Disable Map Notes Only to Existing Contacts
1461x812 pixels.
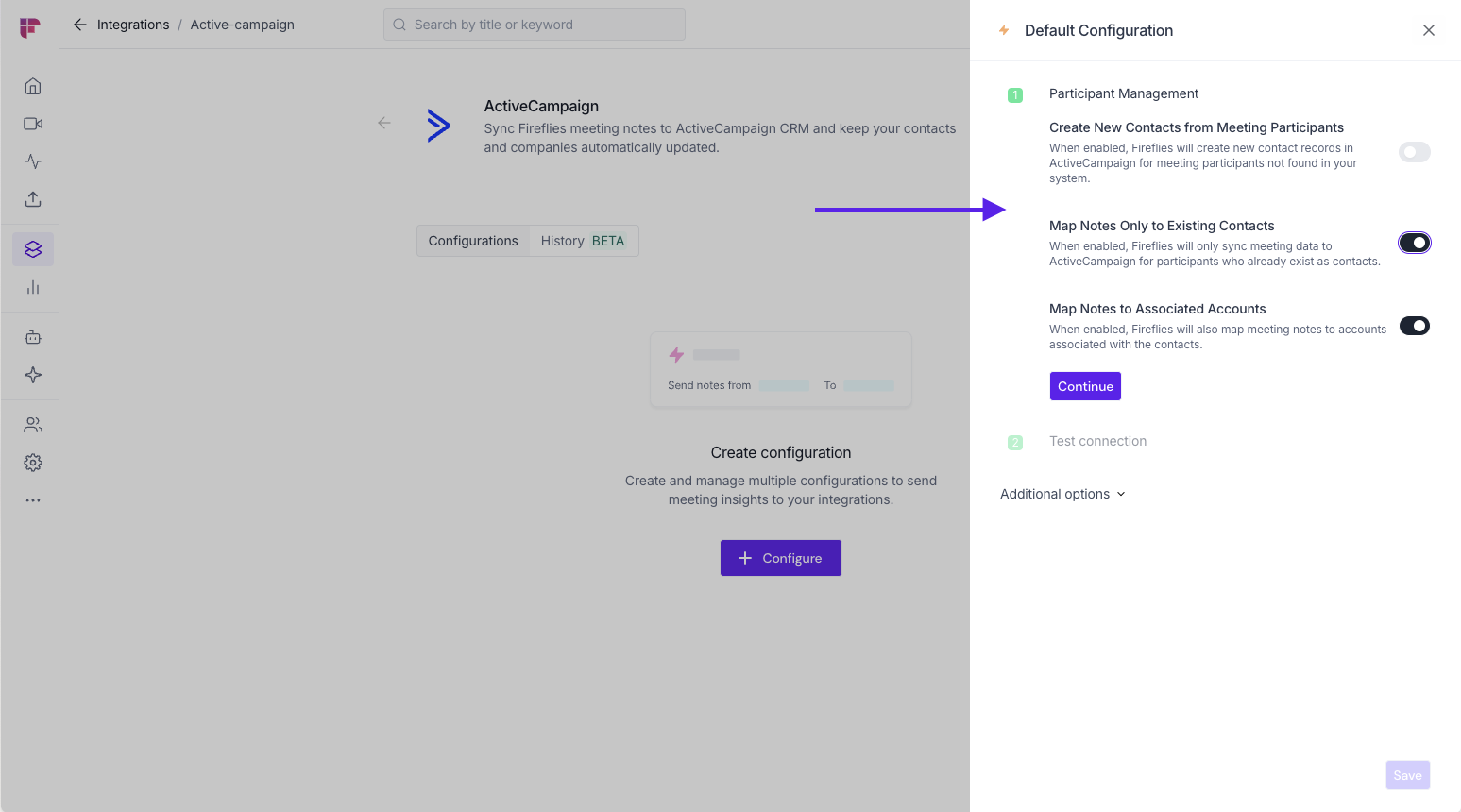click(1414, 243)
